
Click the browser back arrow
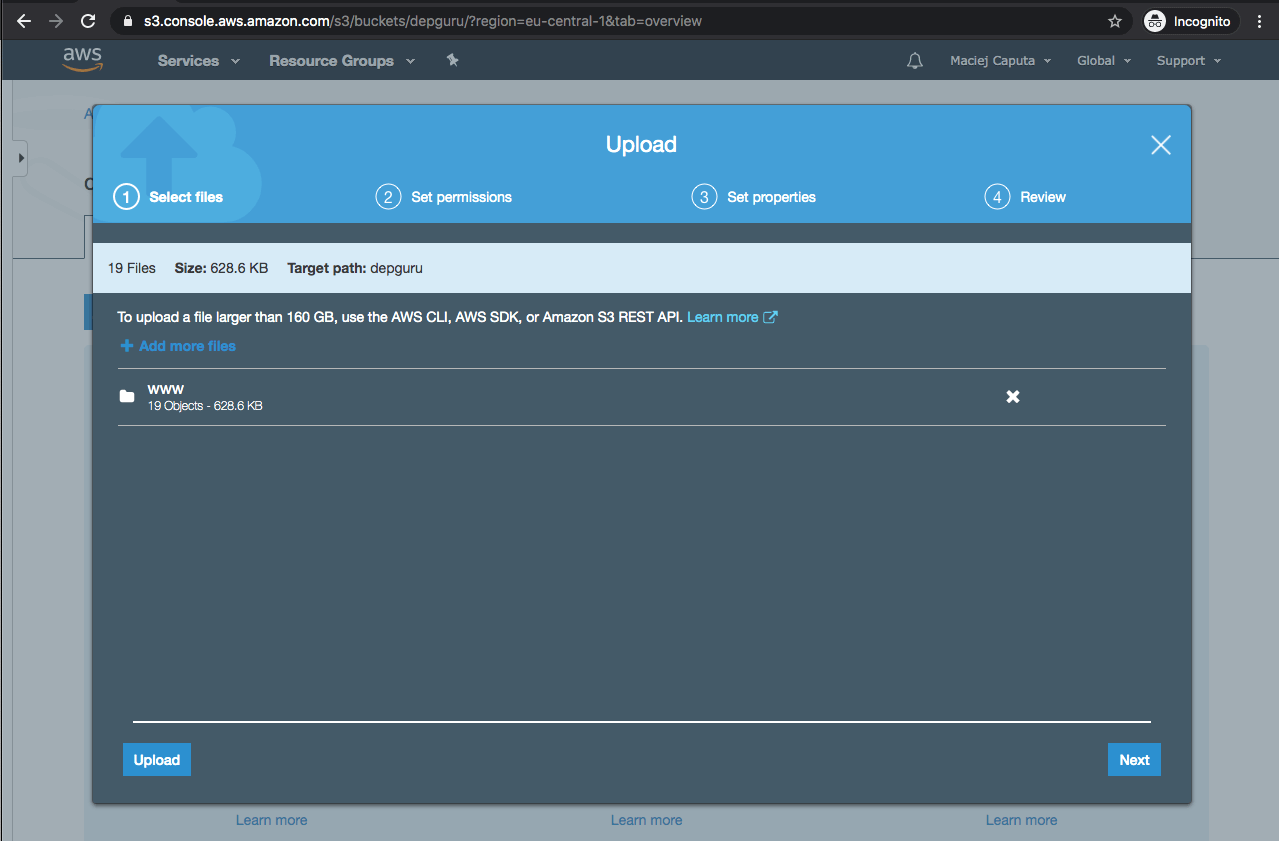tap(24, 21)
